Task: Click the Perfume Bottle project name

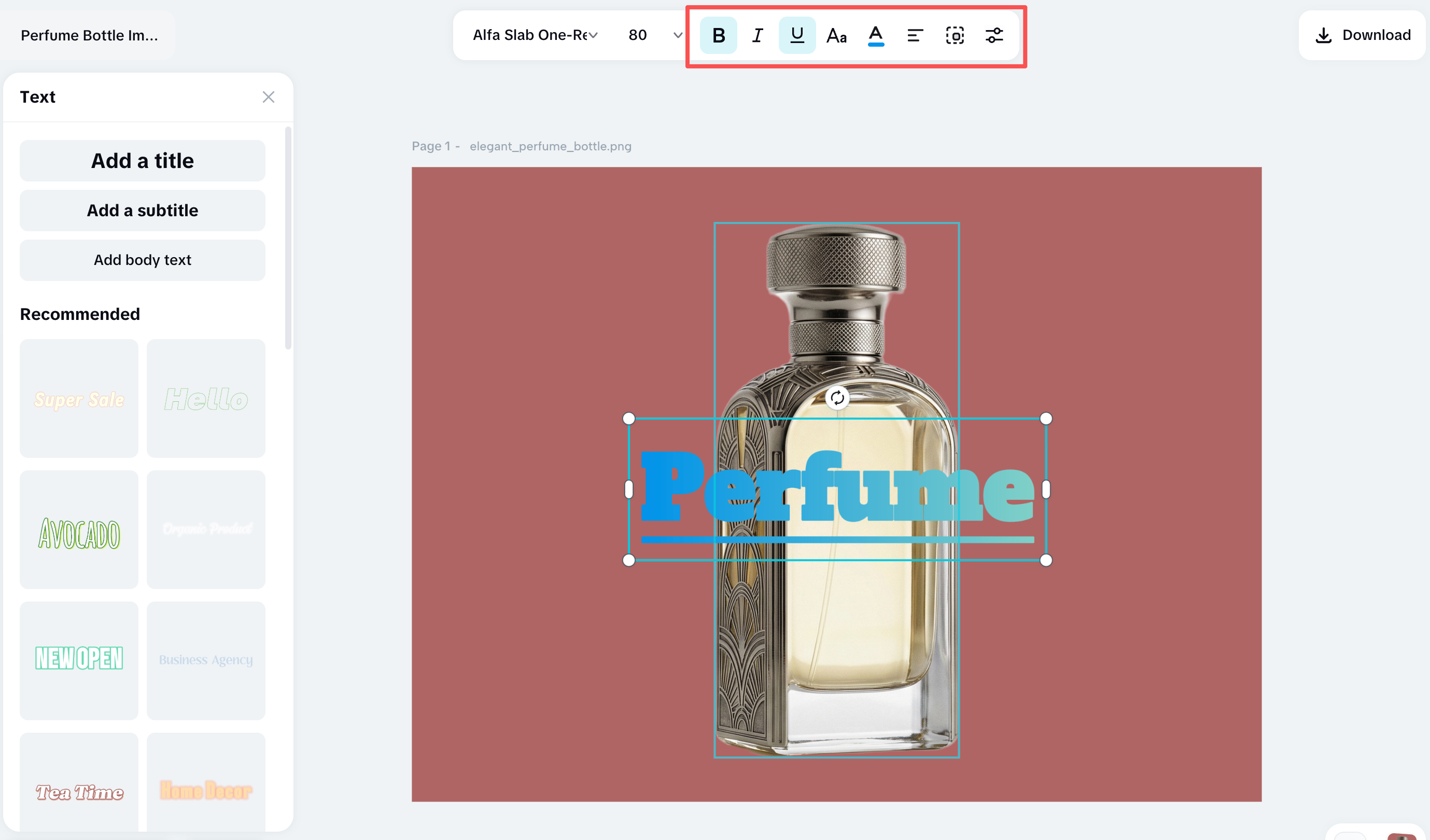Action: point(89,35)
